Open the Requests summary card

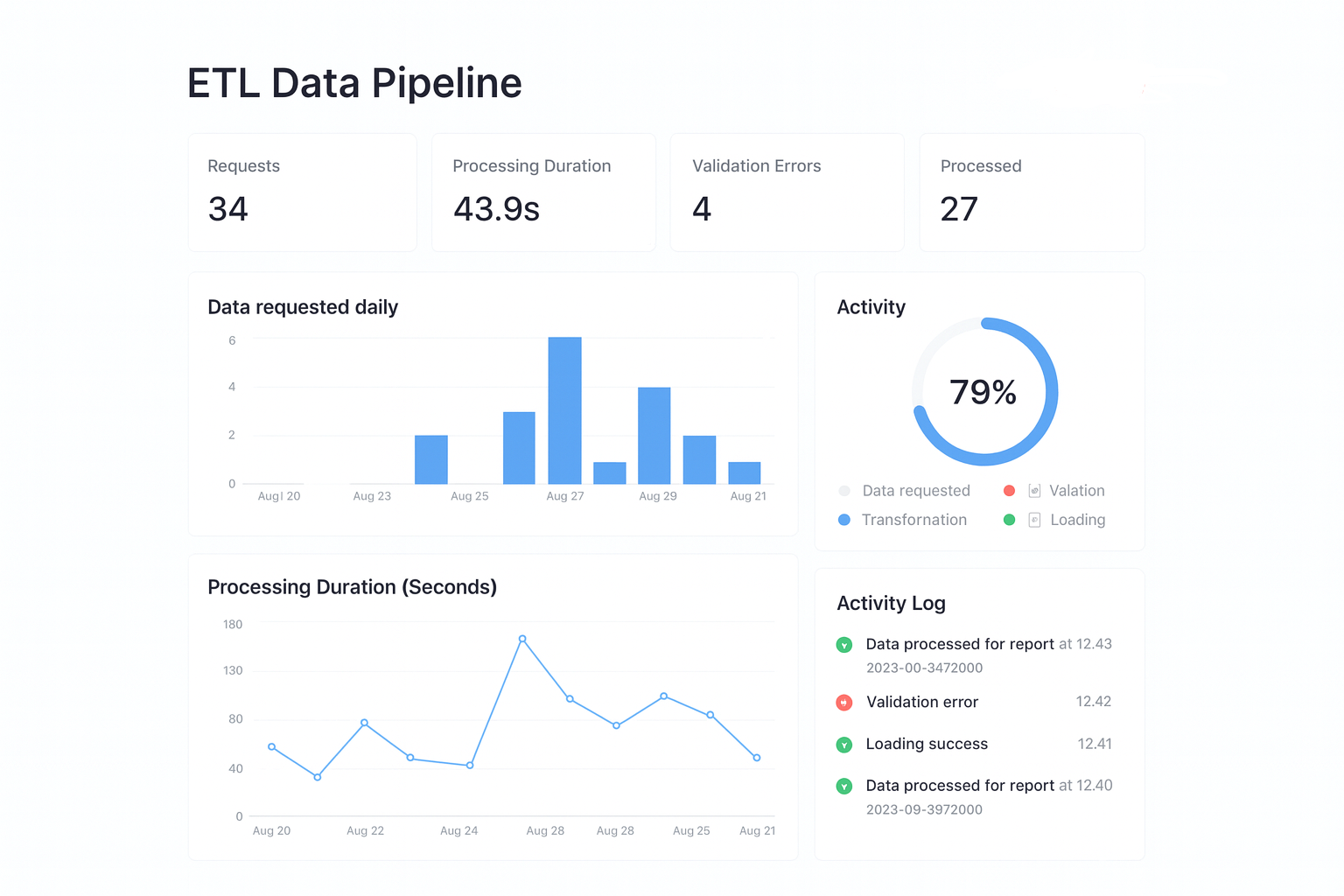click(302, 192)
